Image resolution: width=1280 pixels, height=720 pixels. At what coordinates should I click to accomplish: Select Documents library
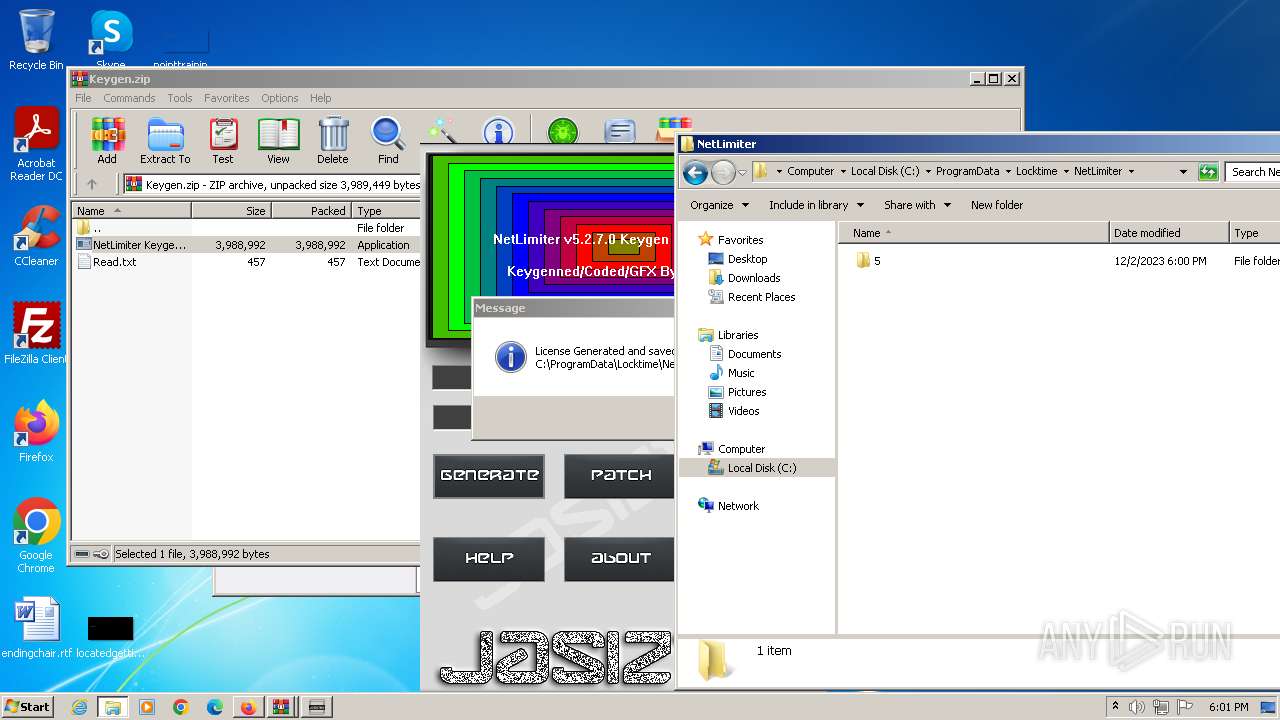tap(746, 354)
